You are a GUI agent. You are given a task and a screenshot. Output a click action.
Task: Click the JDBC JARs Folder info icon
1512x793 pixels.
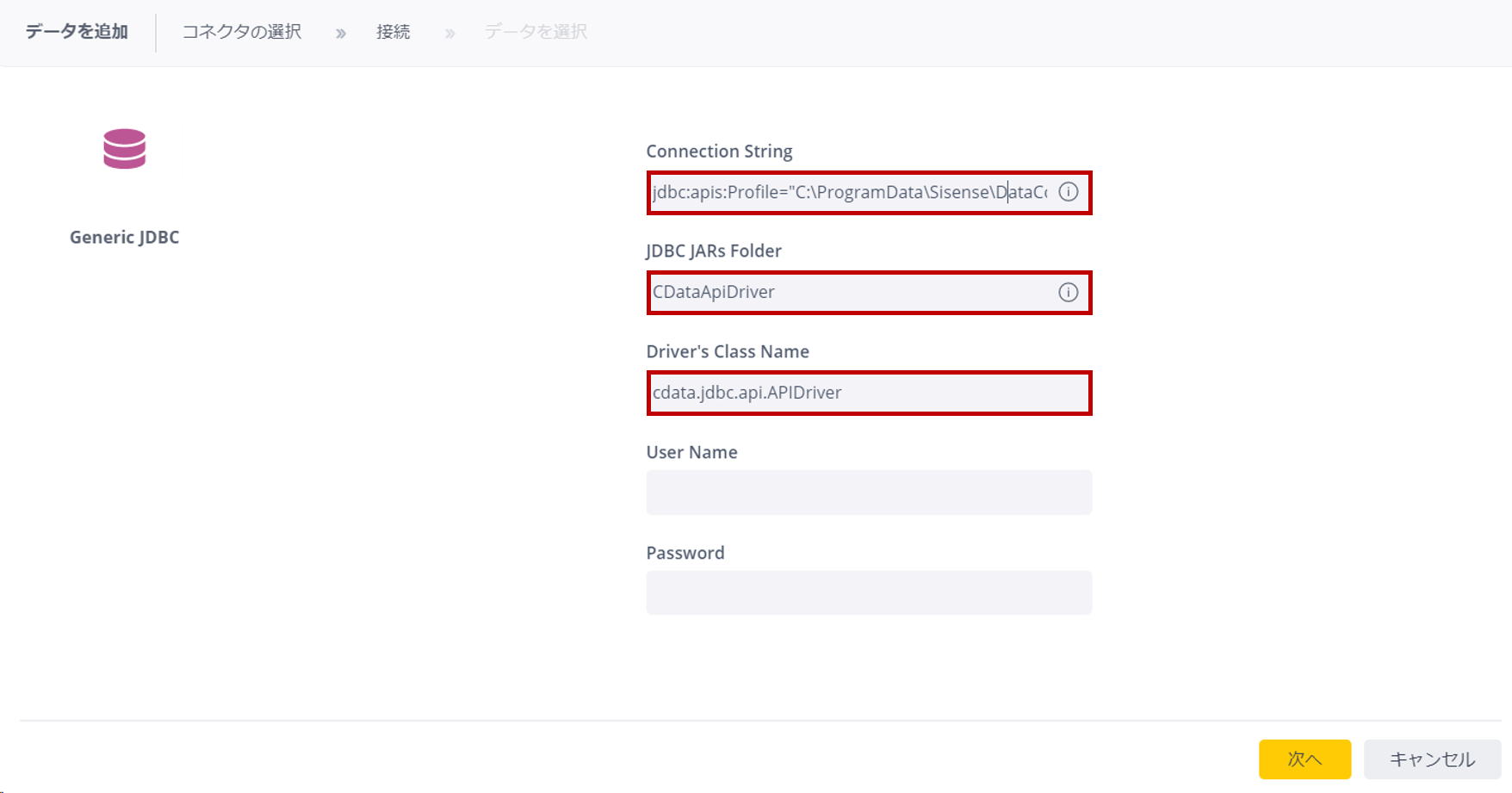click(1068, 293)
